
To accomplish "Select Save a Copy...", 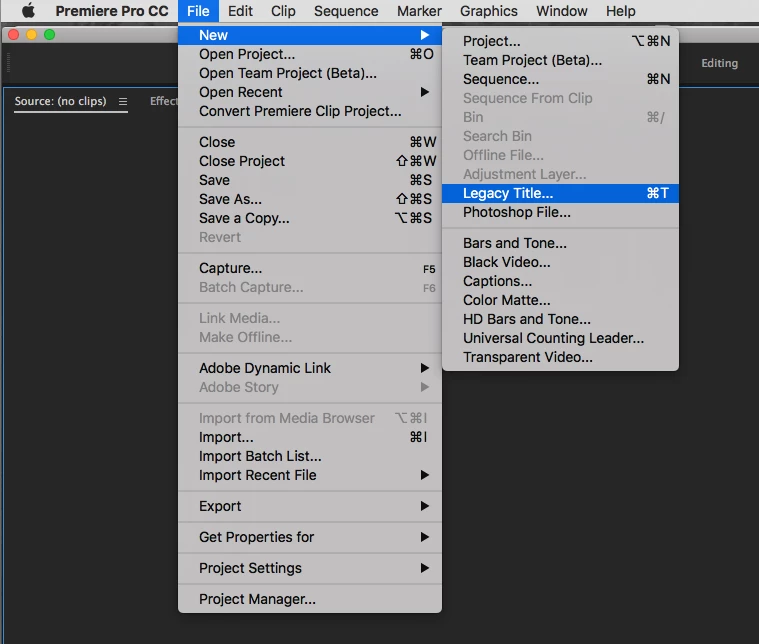I will pyautogui.click(x=310, y=218).
